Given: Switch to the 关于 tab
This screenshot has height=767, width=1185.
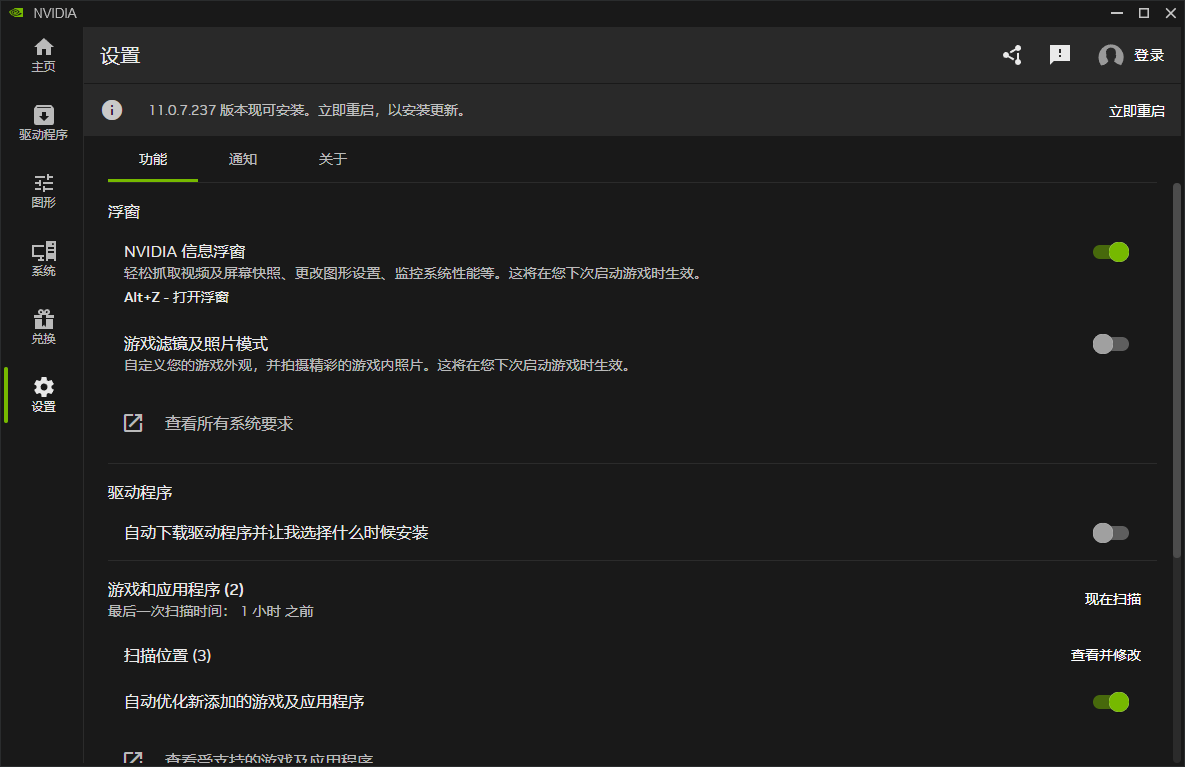Looking at the screenshot, I should click(x=332, y=159).
